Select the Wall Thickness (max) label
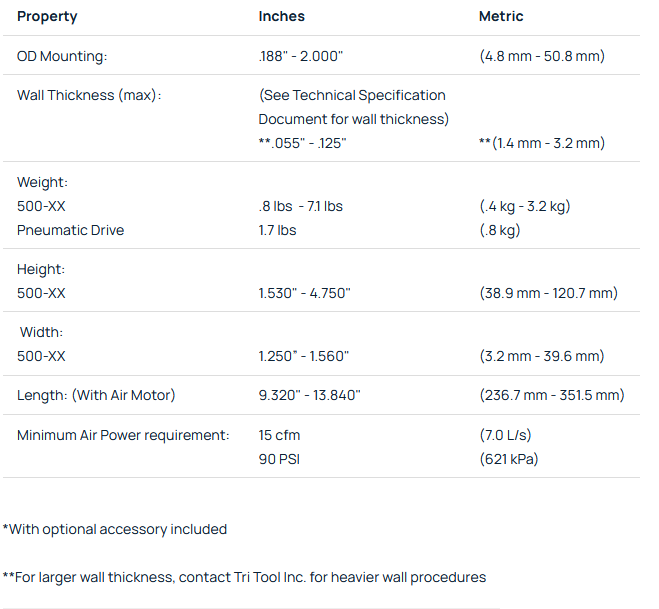 [x=89, y=95]
